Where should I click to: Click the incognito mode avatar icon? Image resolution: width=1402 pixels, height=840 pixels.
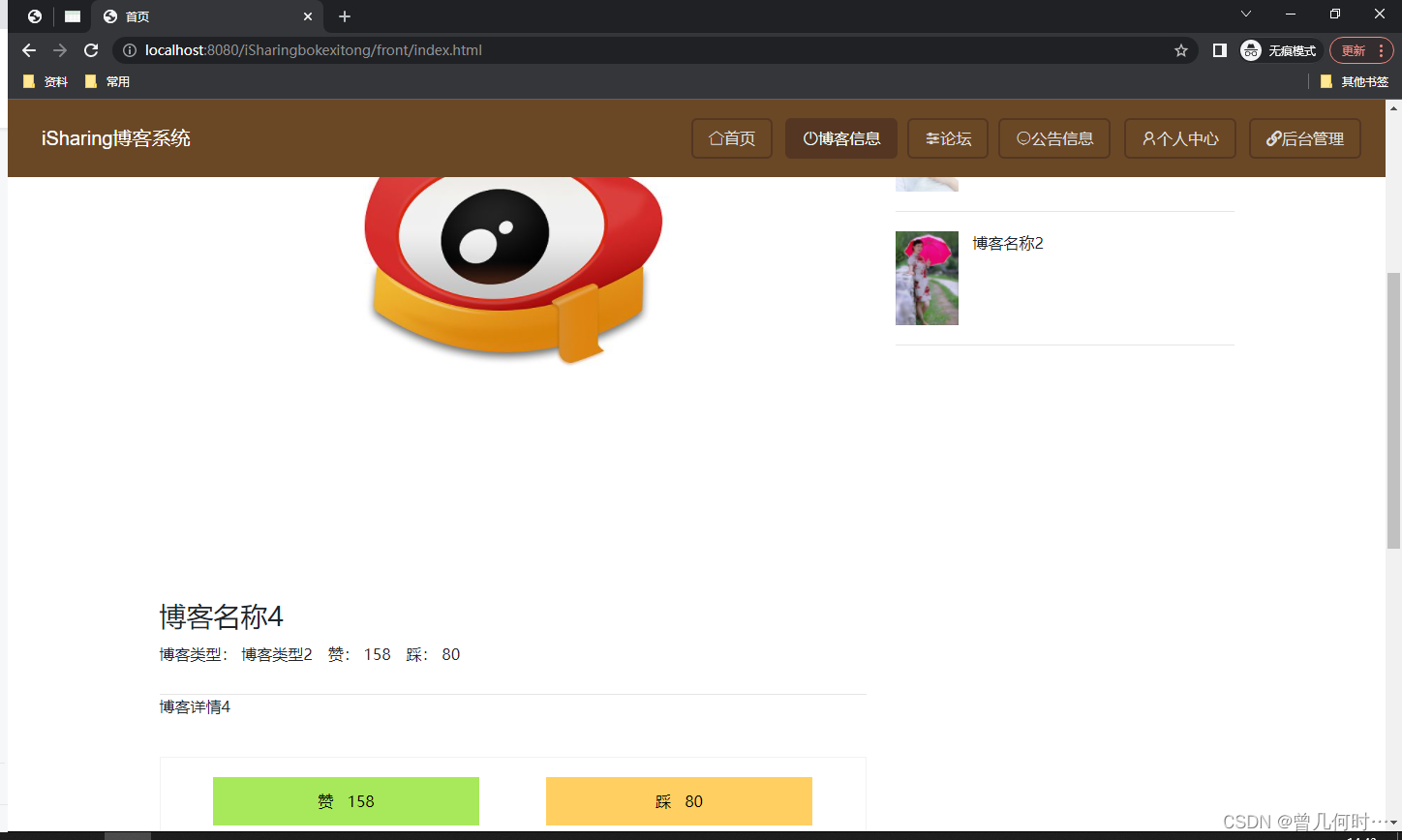tap(1249, 50)
